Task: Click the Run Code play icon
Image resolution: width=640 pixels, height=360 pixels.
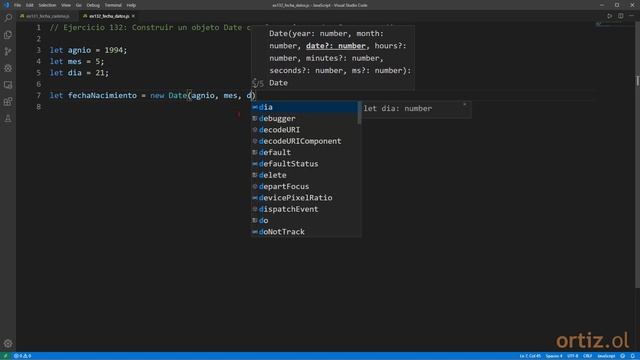Action: (609, 16)
